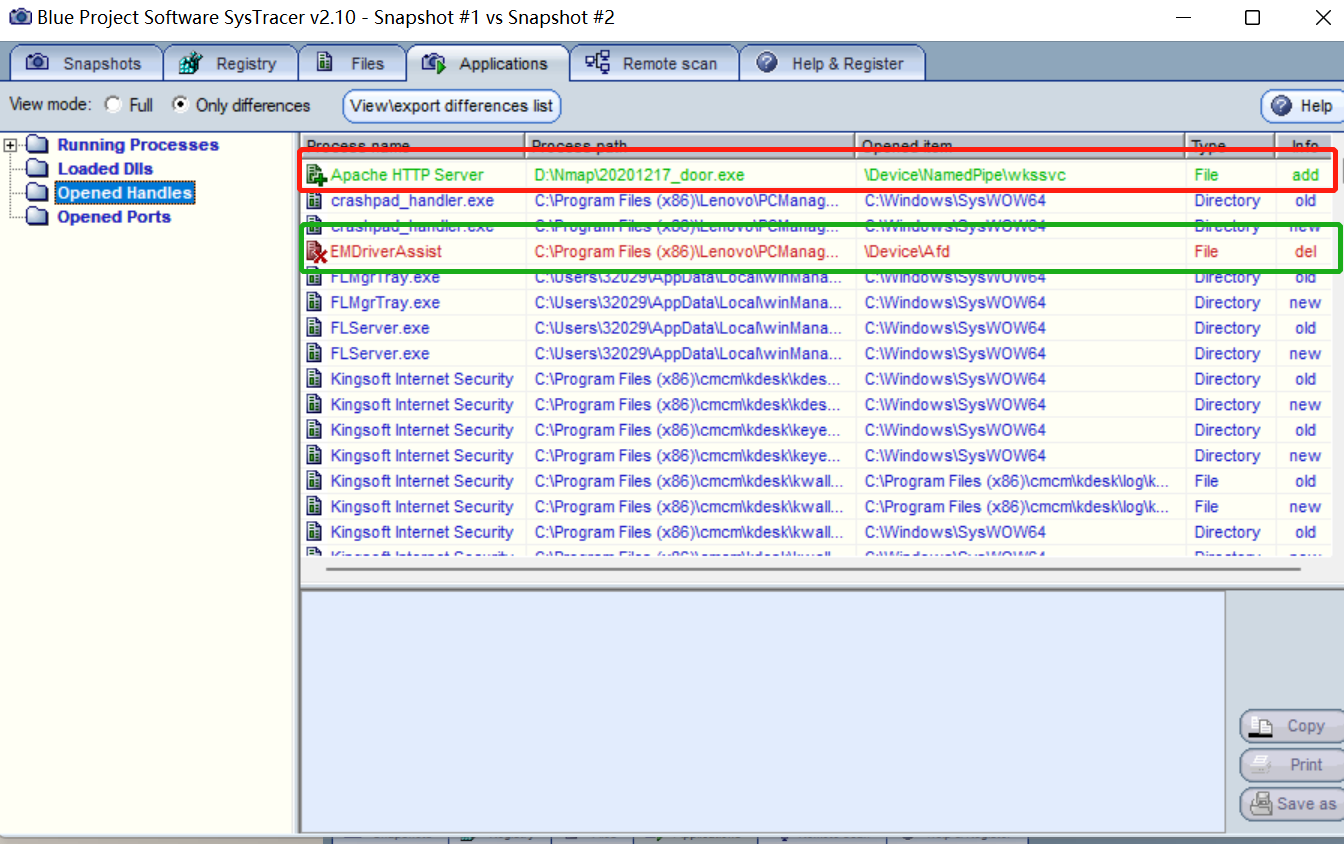Click the horizontal scrollbar under the handles list
Viewport: 1344px width, 844px height.
(x=813, y=569)
